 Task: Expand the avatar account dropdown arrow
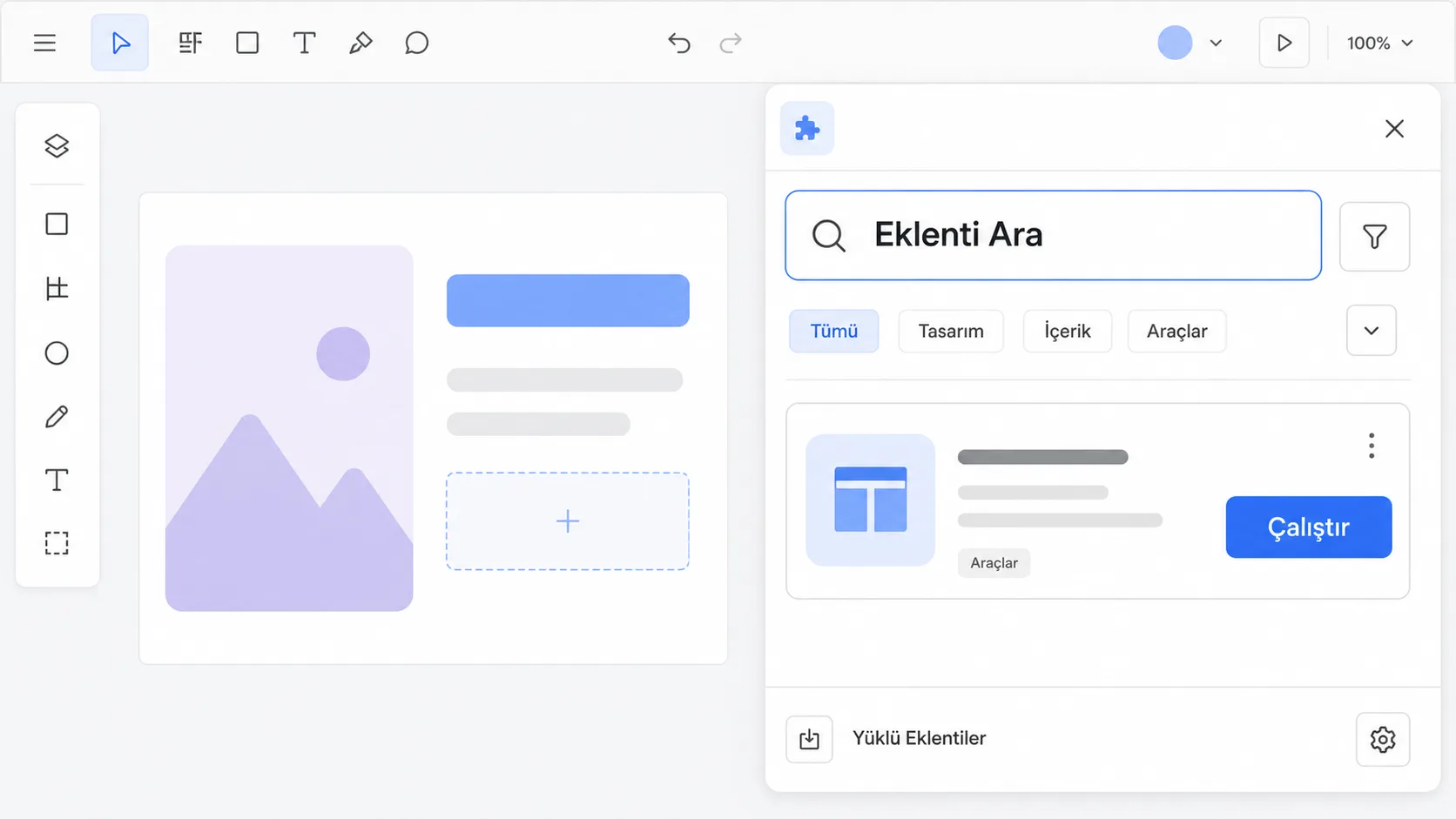tap(1216, 43)
